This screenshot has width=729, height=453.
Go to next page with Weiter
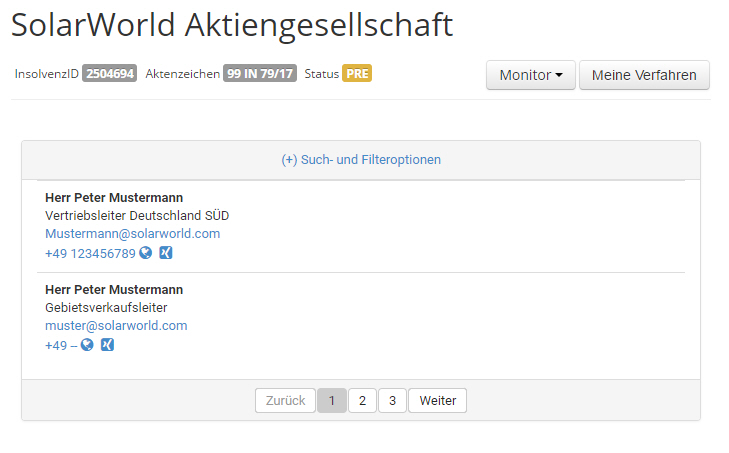437,400
